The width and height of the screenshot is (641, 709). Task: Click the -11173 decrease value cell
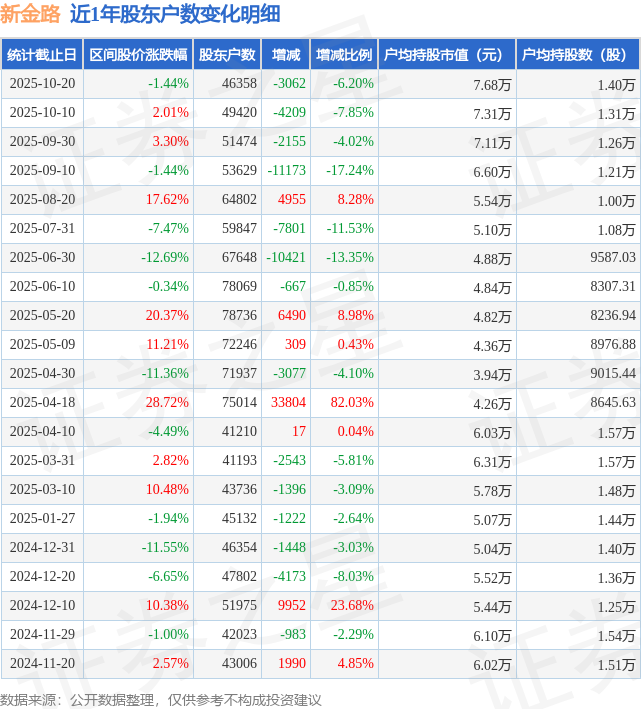(x=286, y=171)
